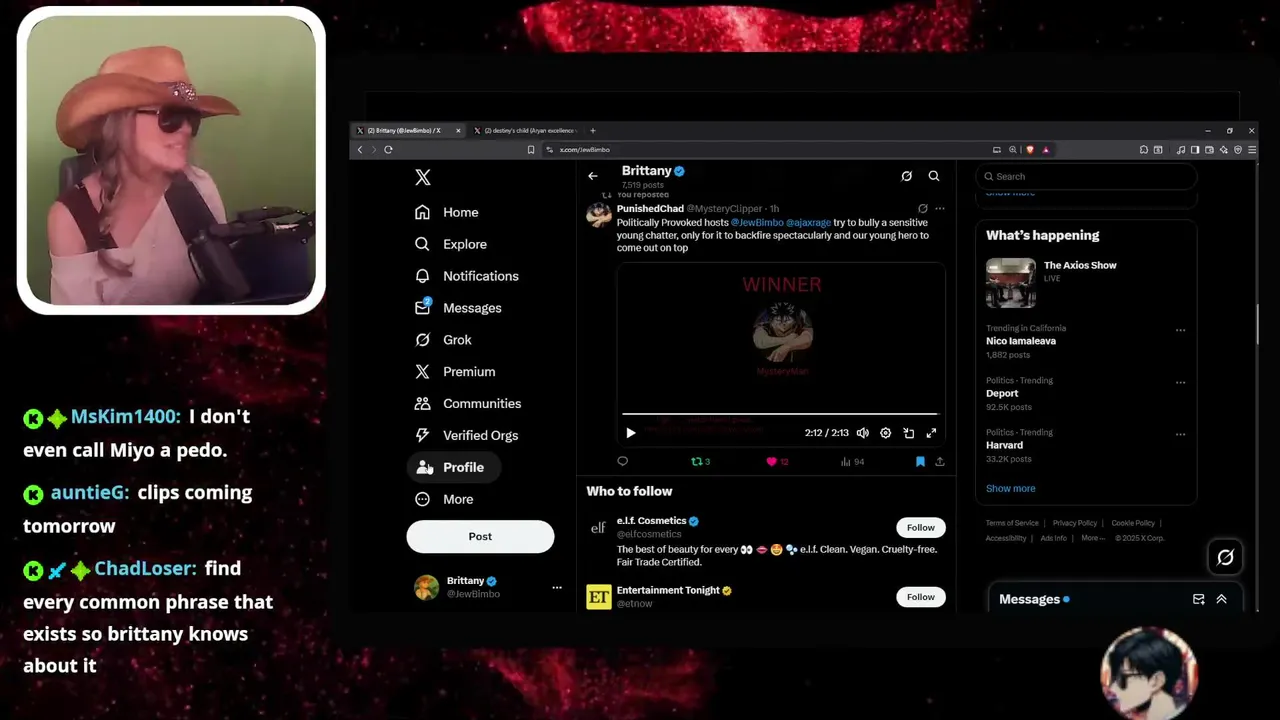Open The Axios Show live item
The image size is (1280, 720).
click(x=1086, y=283)
